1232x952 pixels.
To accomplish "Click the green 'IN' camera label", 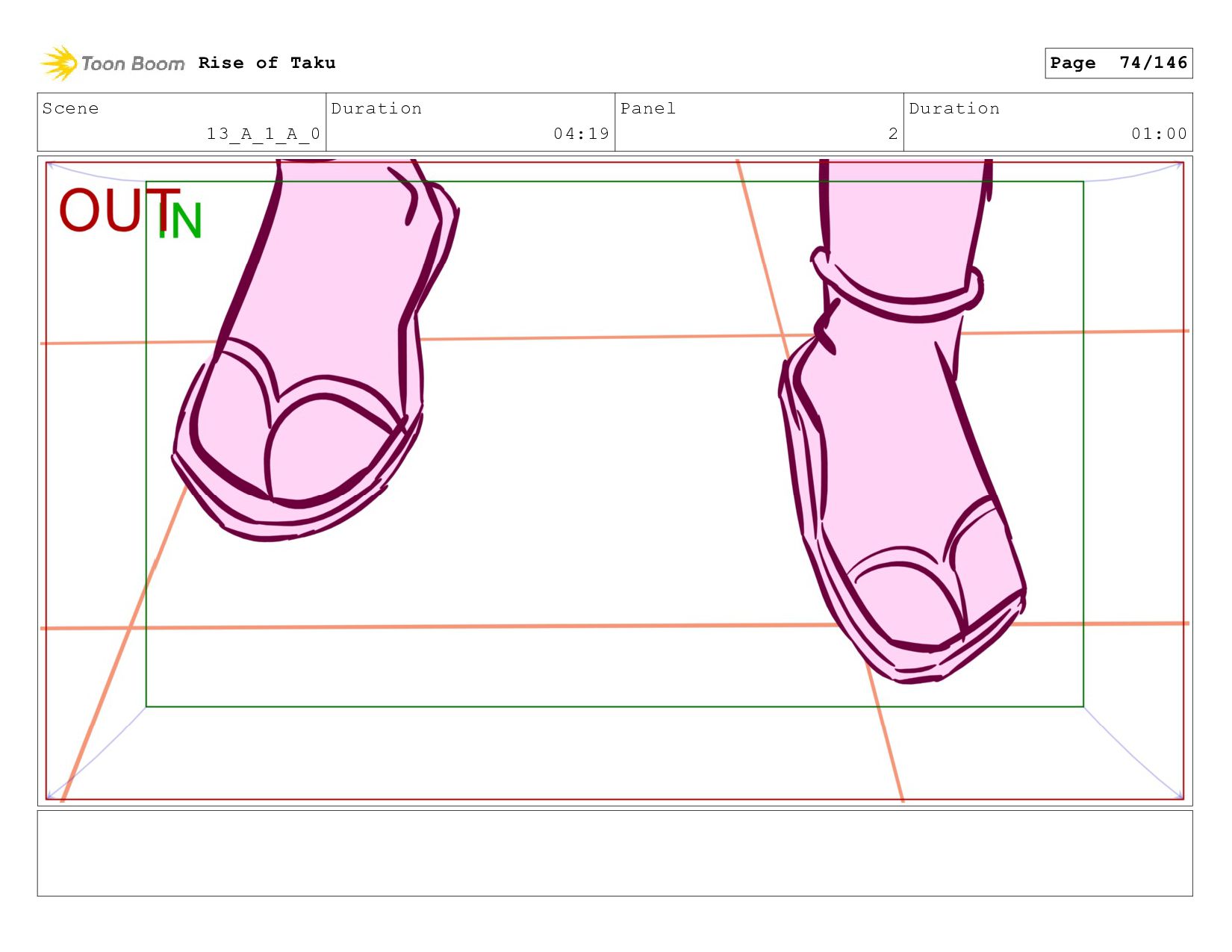I will tap(181, 220).
